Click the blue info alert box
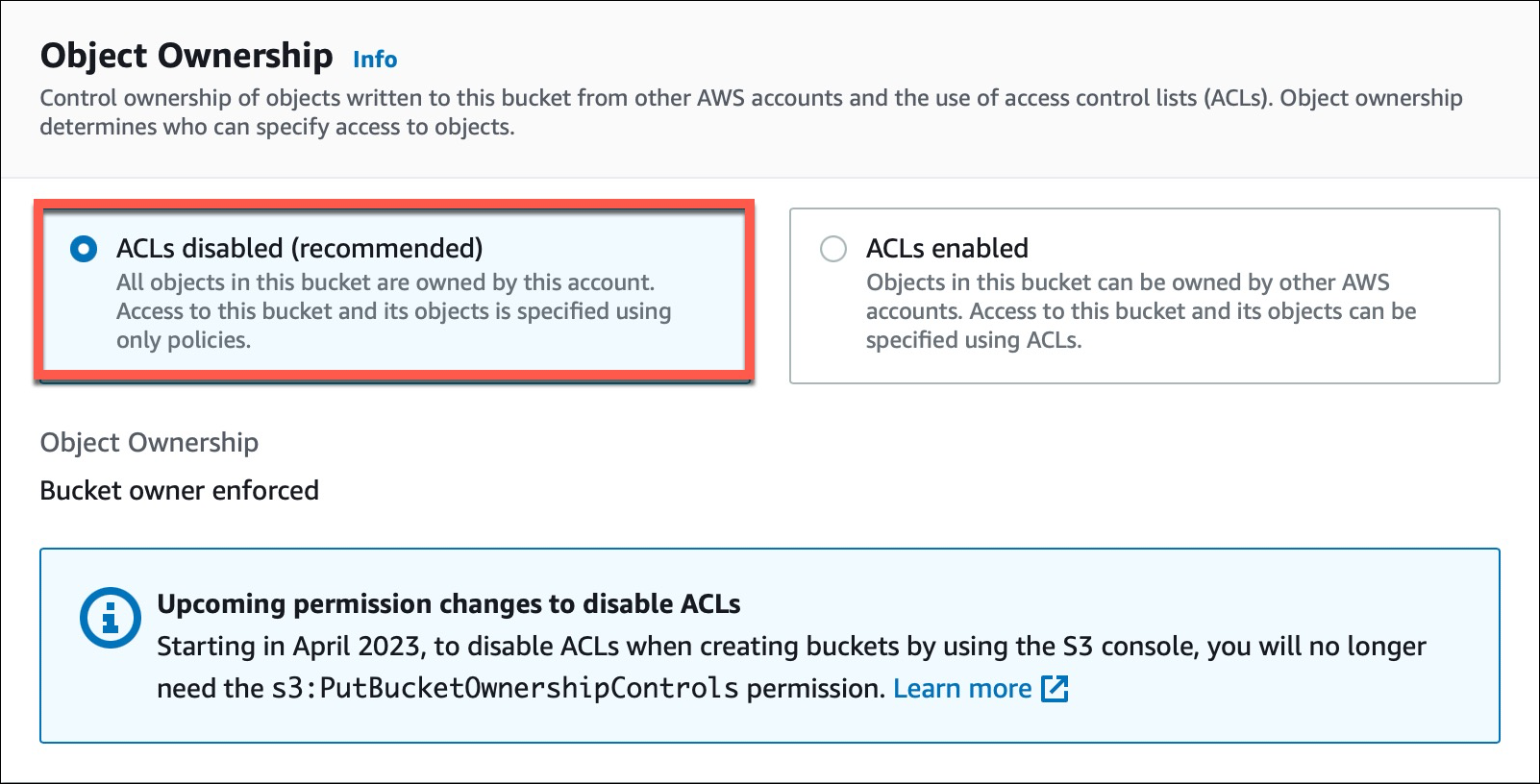This screenshot has width=1540, height=784. click(x=770, y=646)
